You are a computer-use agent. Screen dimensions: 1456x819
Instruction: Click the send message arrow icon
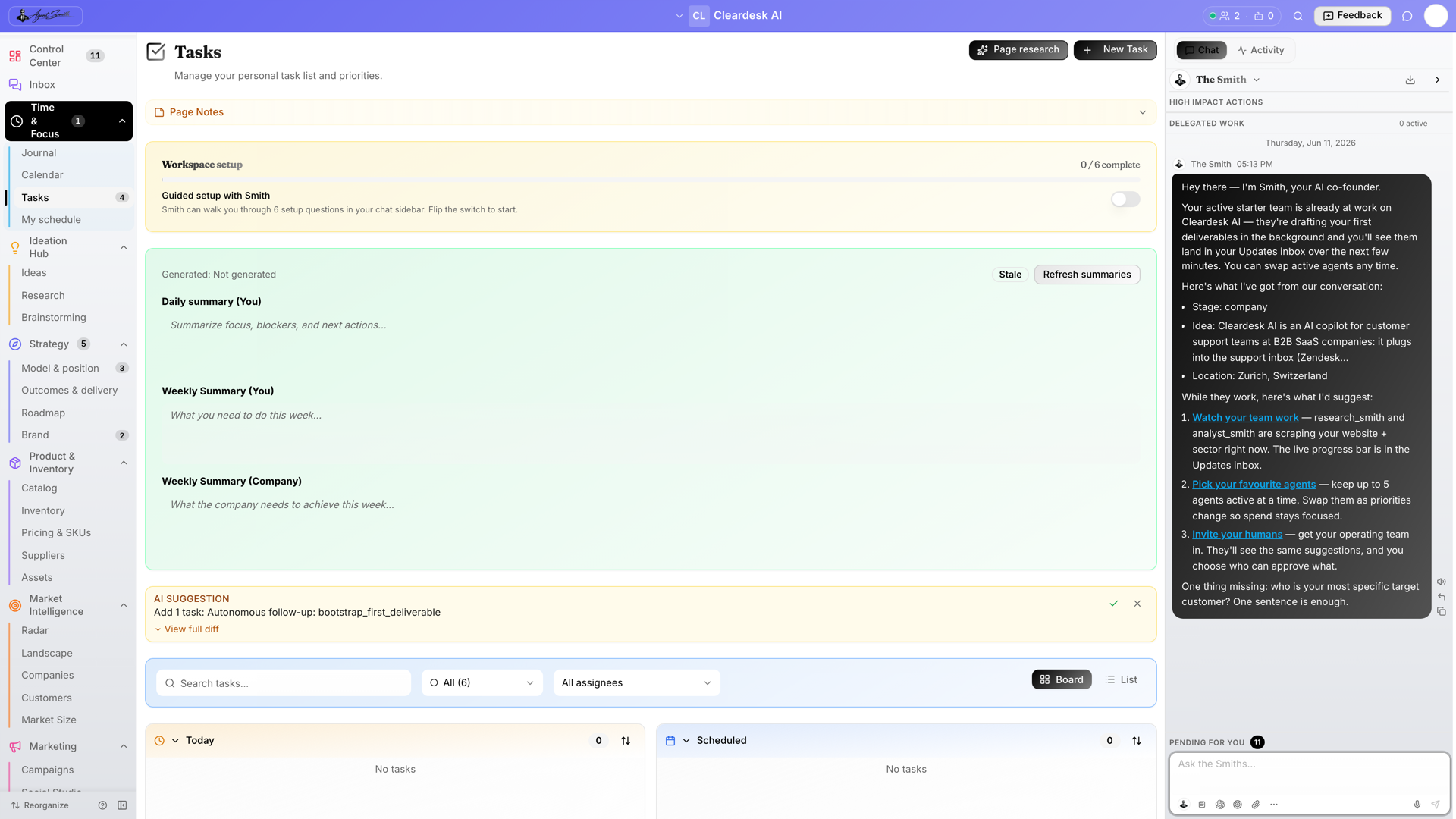[1435, 805]
